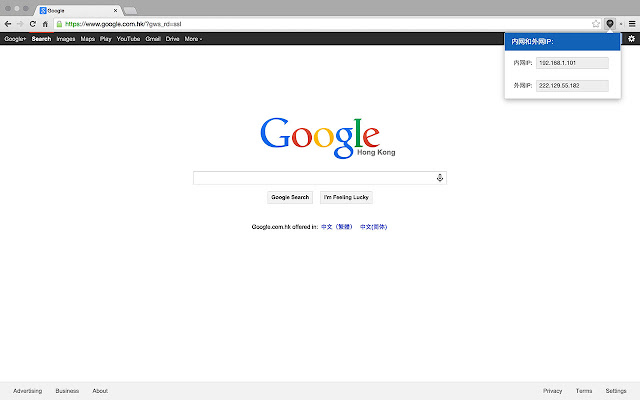
Task: Click the I'm Feeling Lucky button
Action: coord(346,197)
